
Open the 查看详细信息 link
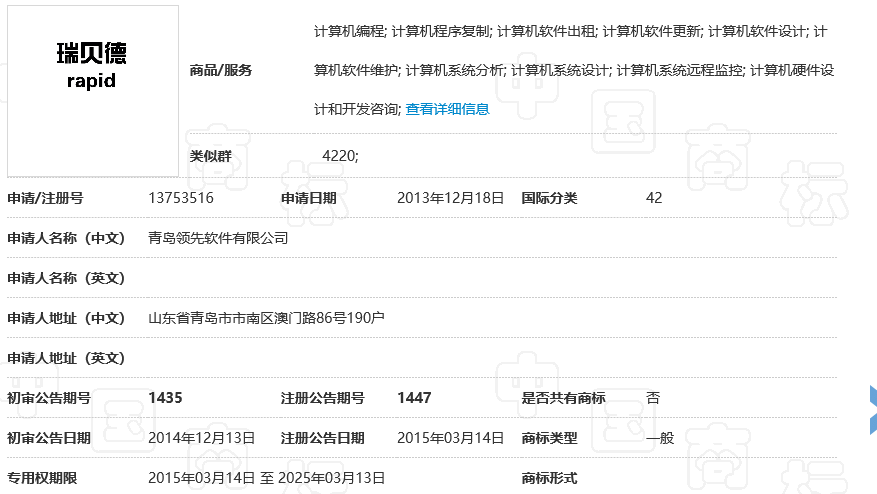[x=447, y=109]
